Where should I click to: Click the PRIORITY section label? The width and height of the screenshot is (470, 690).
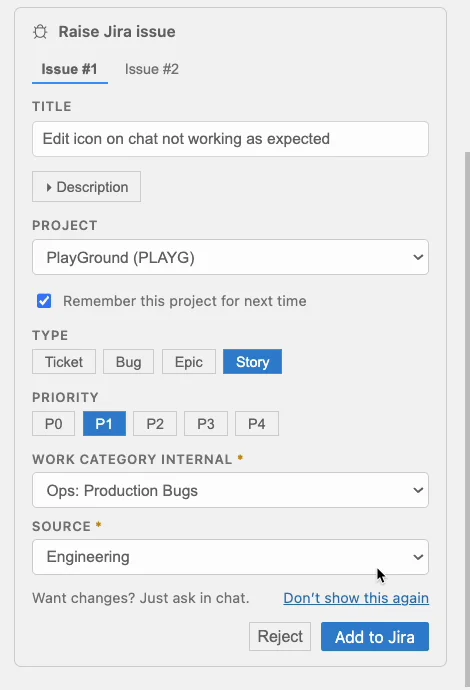65,397
